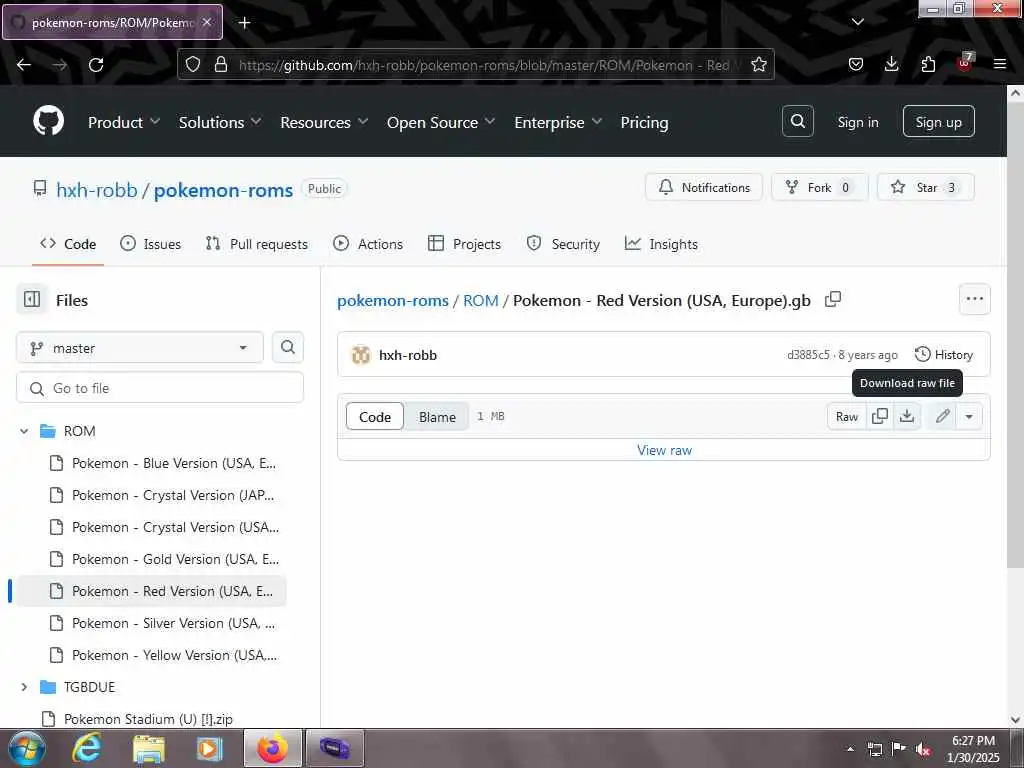Click the Notifications button
This screenshot has width=1024, height=768.
pos(703,187)
